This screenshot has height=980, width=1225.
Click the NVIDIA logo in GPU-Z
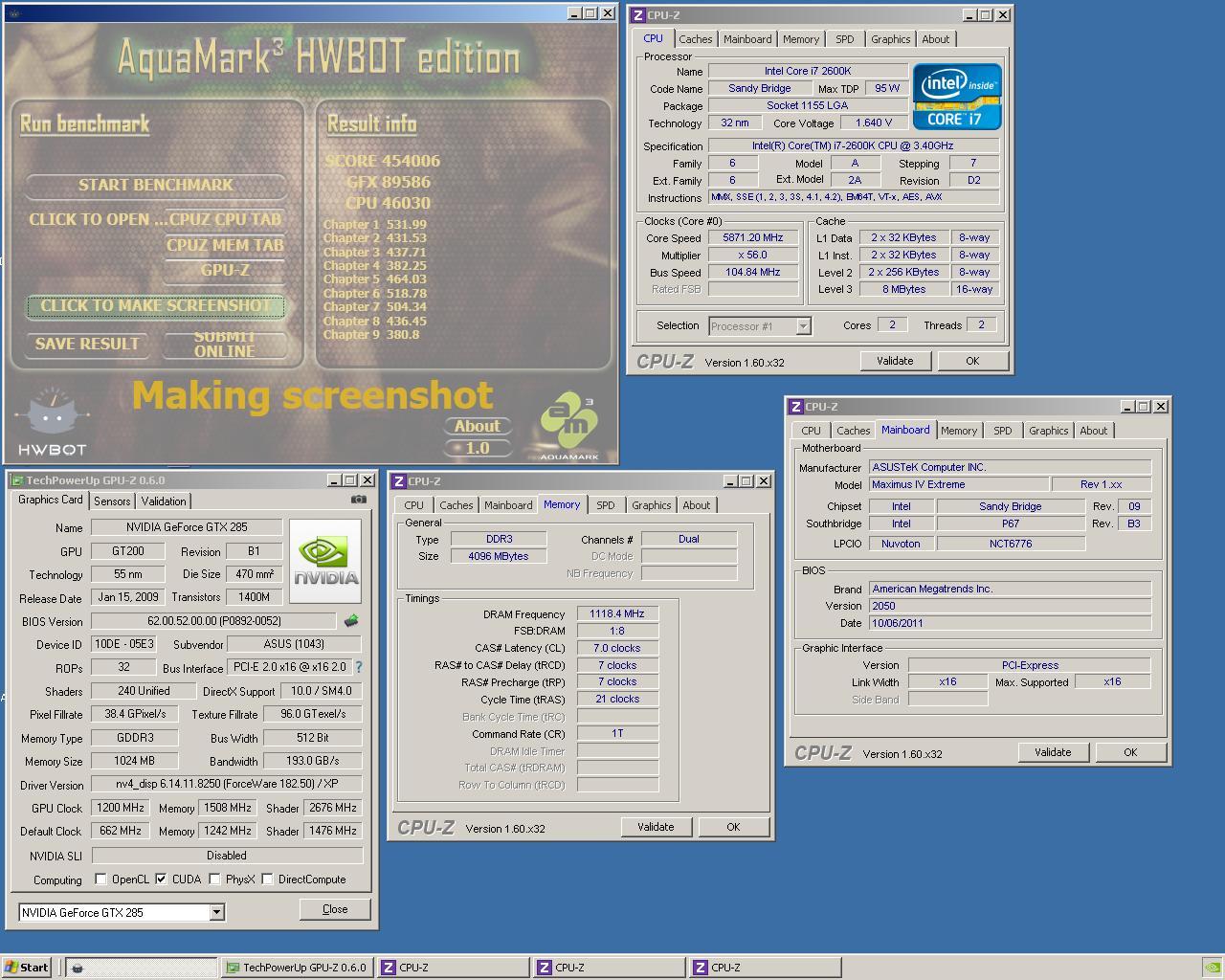tap(325, 561)
